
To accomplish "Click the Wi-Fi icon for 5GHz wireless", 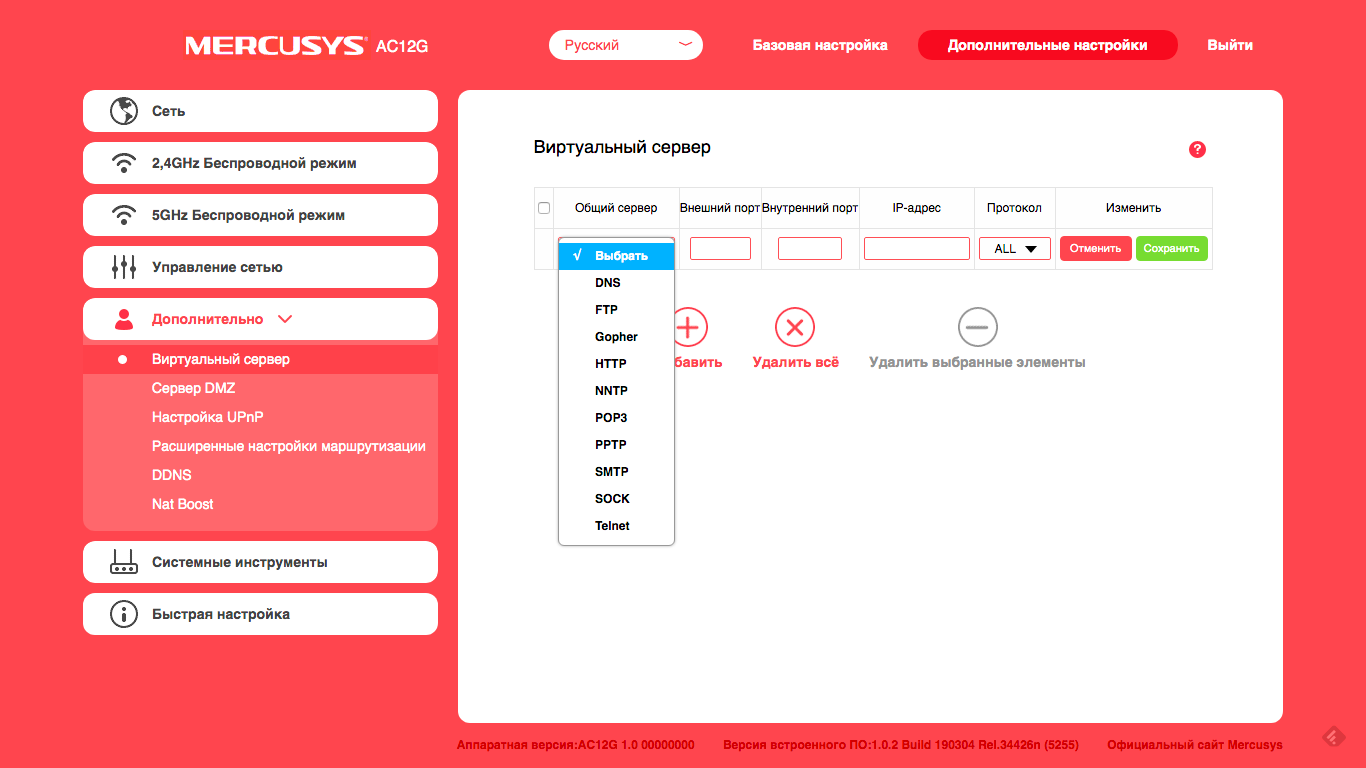I will coord(124,215).
